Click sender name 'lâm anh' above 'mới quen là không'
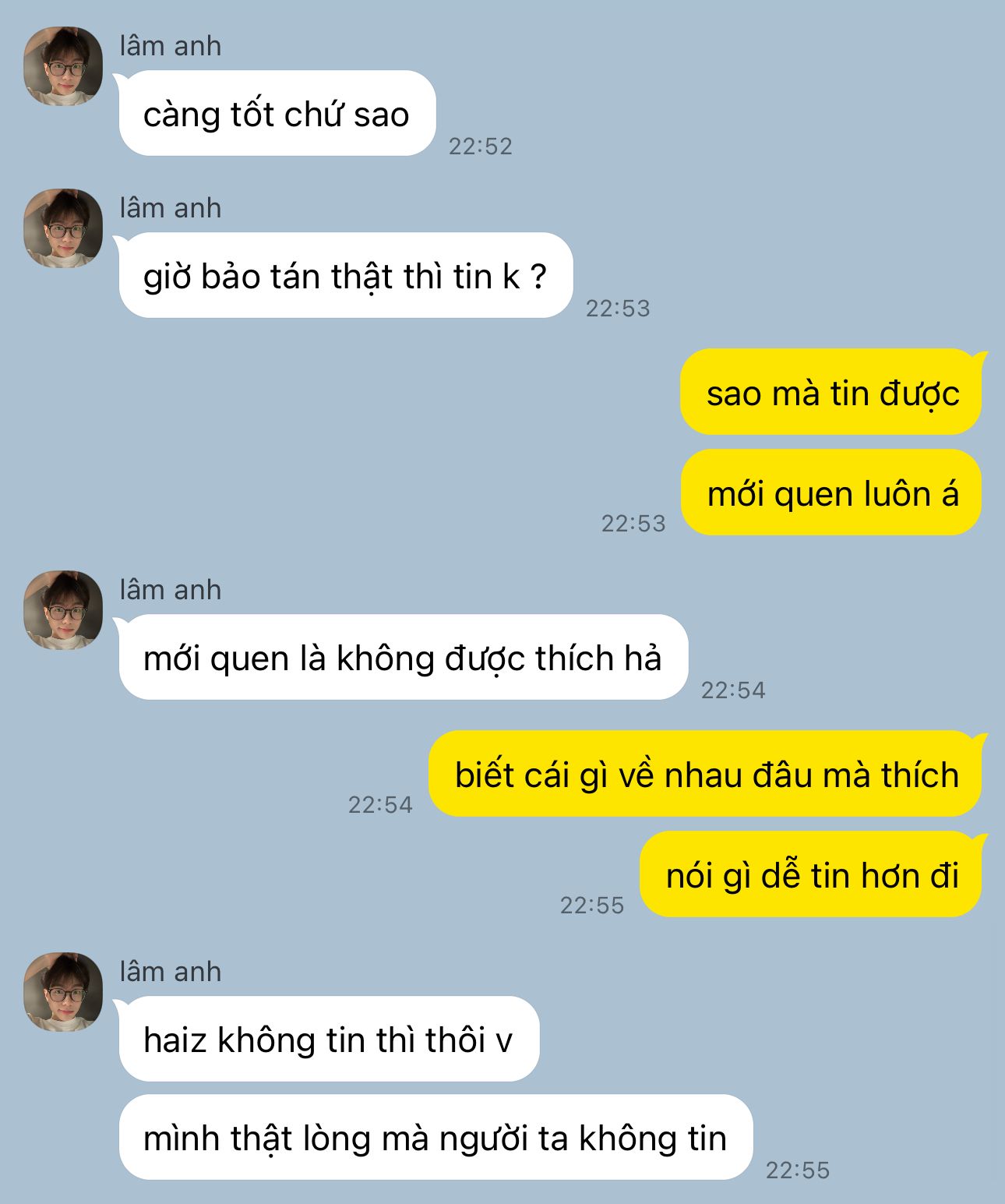Screen dimensions: 1005x1204 [x=171, y=590]
